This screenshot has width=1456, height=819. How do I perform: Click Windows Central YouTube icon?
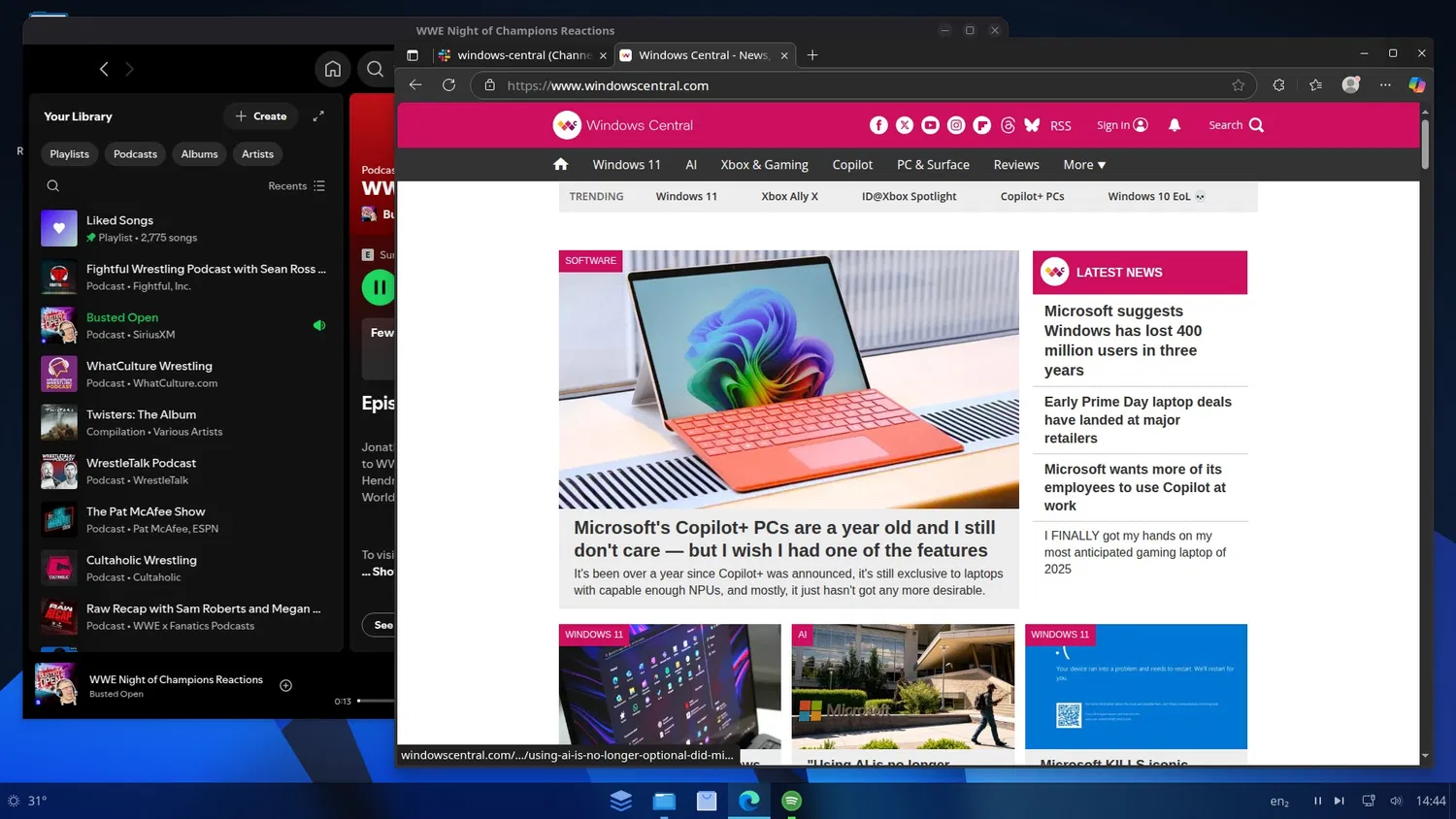coord(930,125)
